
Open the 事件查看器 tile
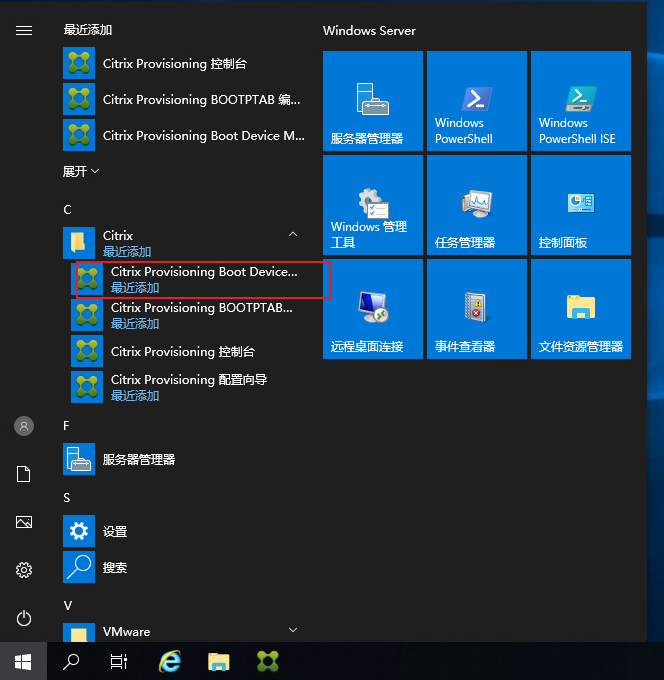476,308
